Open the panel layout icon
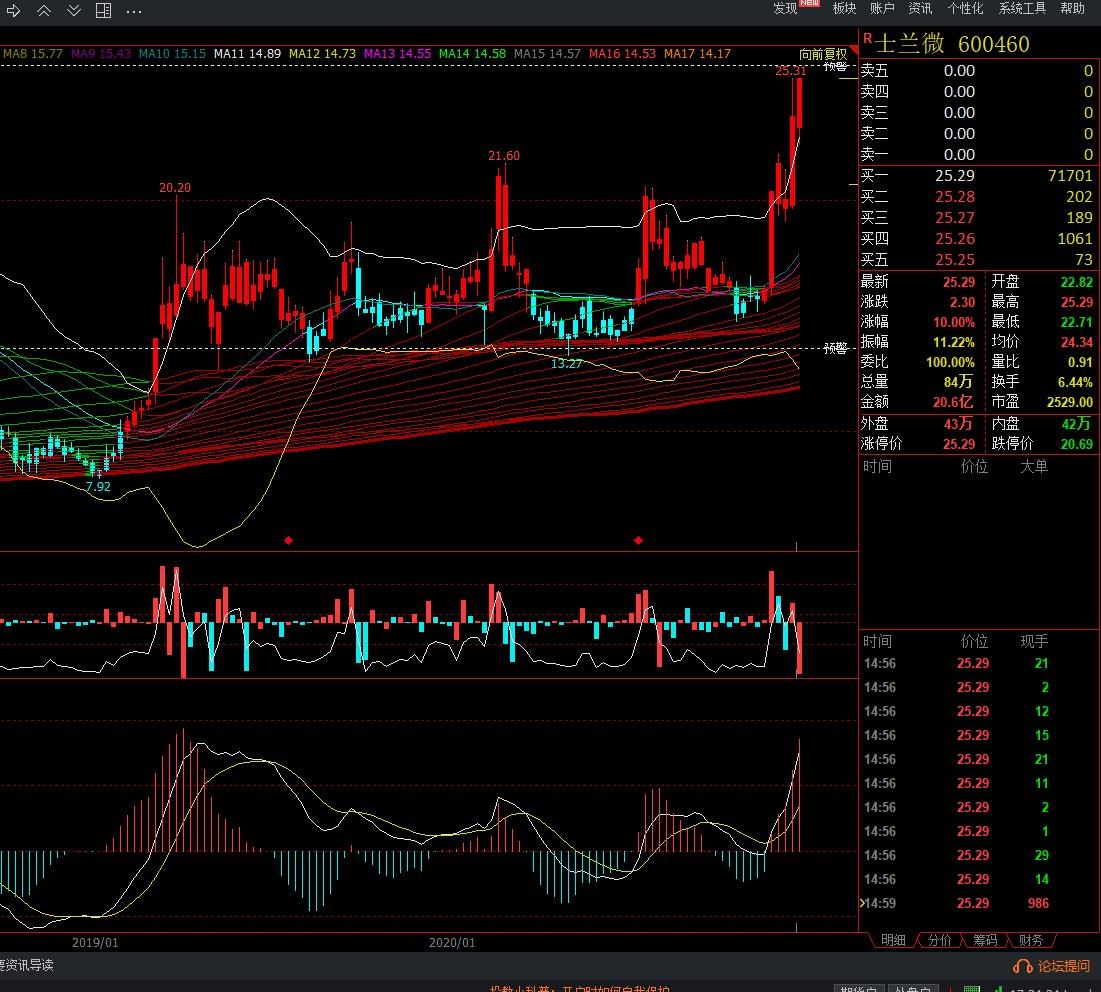 pyautogui.click(x=103, y=11)
